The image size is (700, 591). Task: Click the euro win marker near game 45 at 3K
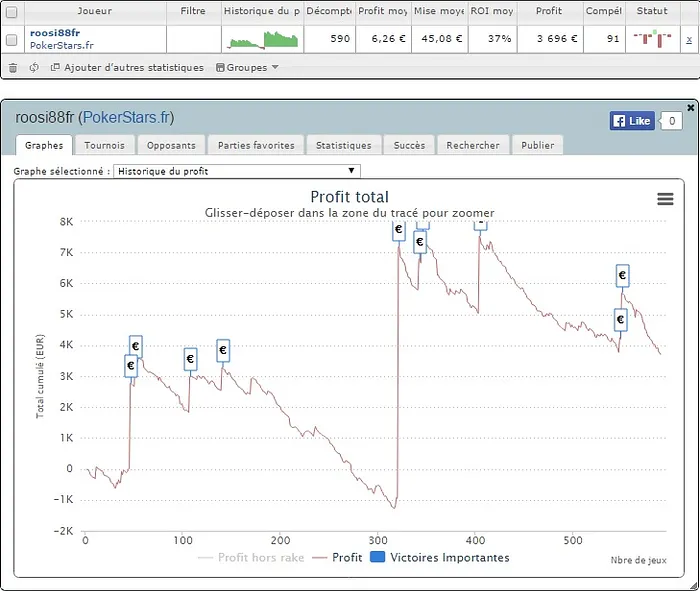pos(131,366)
